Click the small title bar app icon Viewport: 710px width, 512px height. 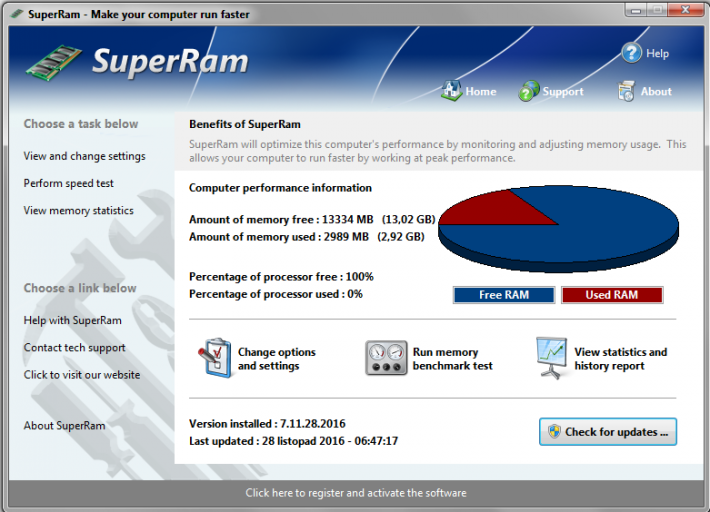17,14
